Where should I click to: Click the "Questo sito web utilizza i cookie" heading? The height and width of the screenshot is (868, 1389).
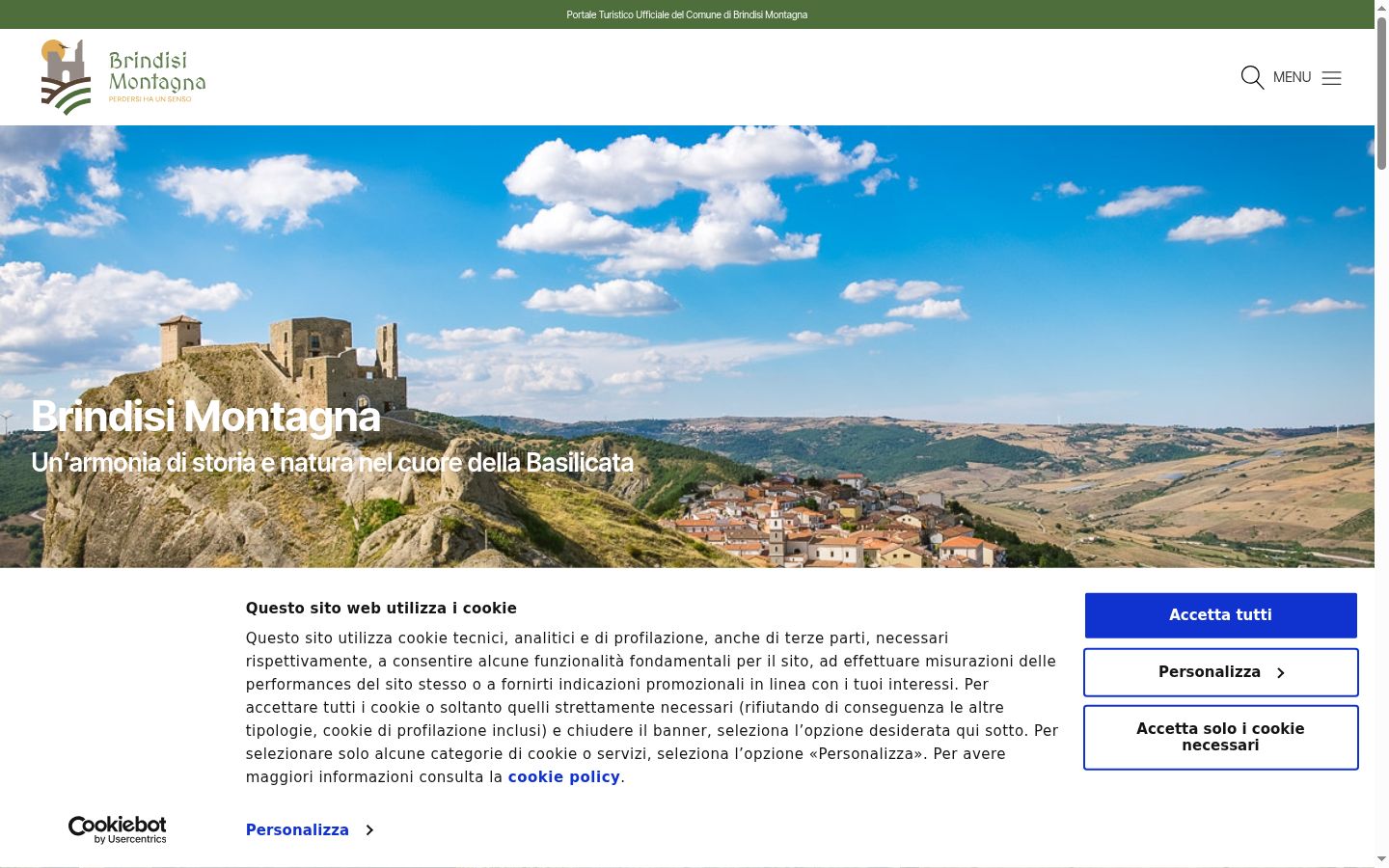pos(381,609)
